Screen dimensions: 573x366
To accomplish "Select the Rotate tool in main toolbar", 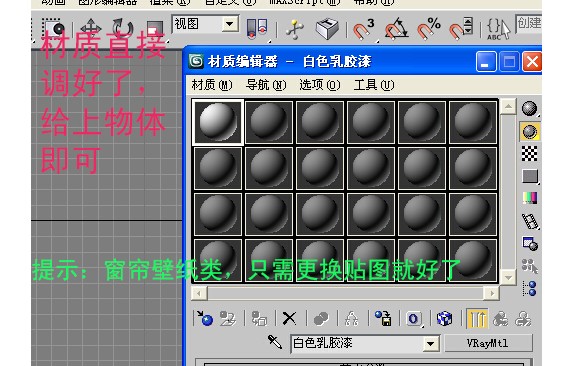I will 123,28.
